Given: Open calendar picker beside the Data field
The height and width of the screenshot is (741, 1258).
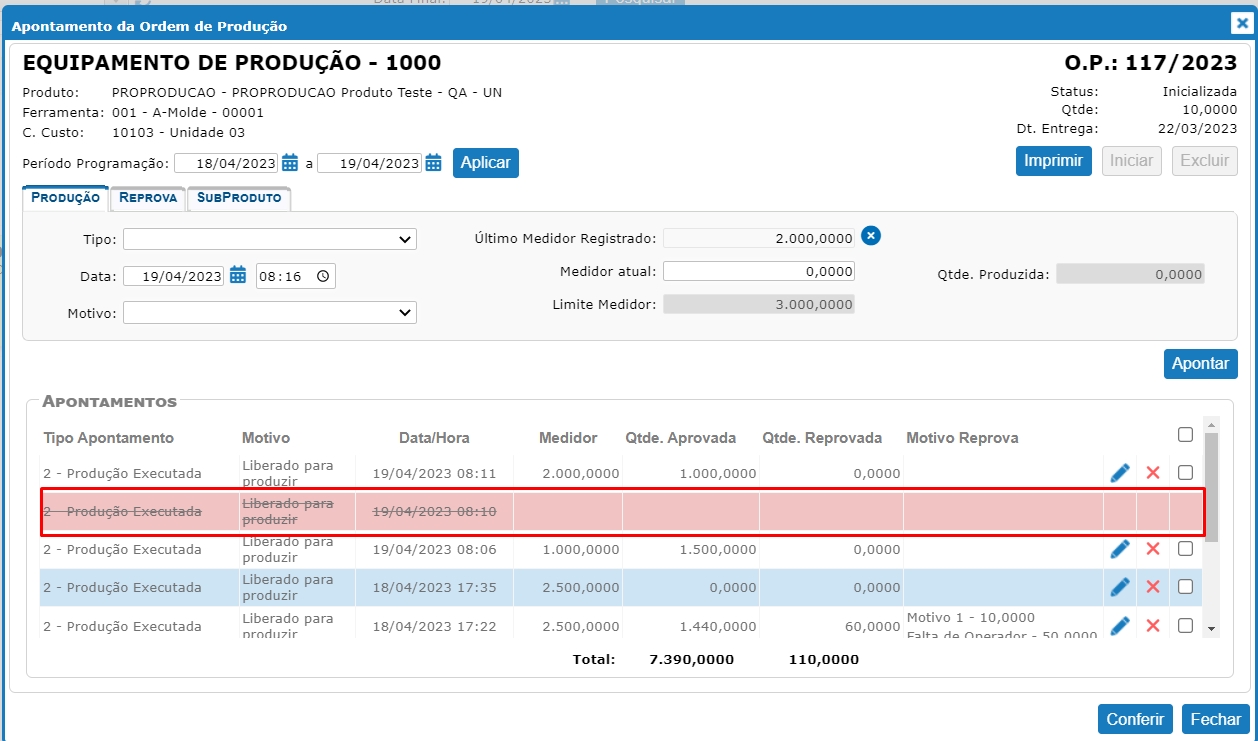Looking at the screenshot, I should (238, 276).
